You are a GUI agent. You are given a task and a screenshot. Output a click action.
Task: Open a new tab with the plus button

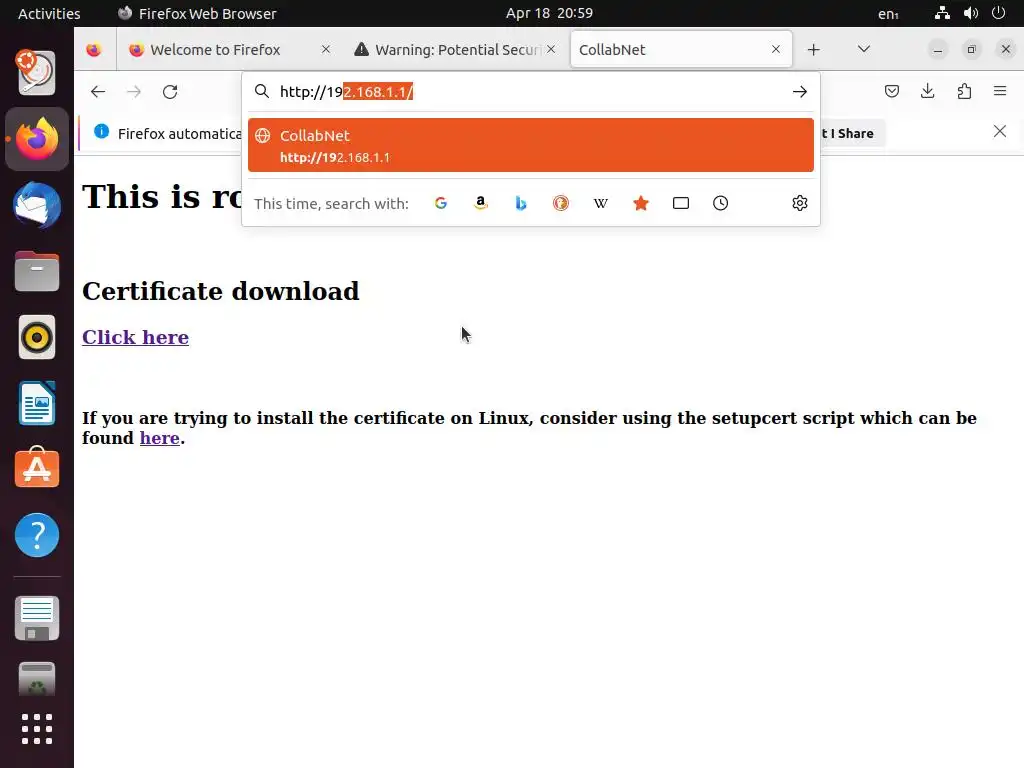click(x=813, y=50)
